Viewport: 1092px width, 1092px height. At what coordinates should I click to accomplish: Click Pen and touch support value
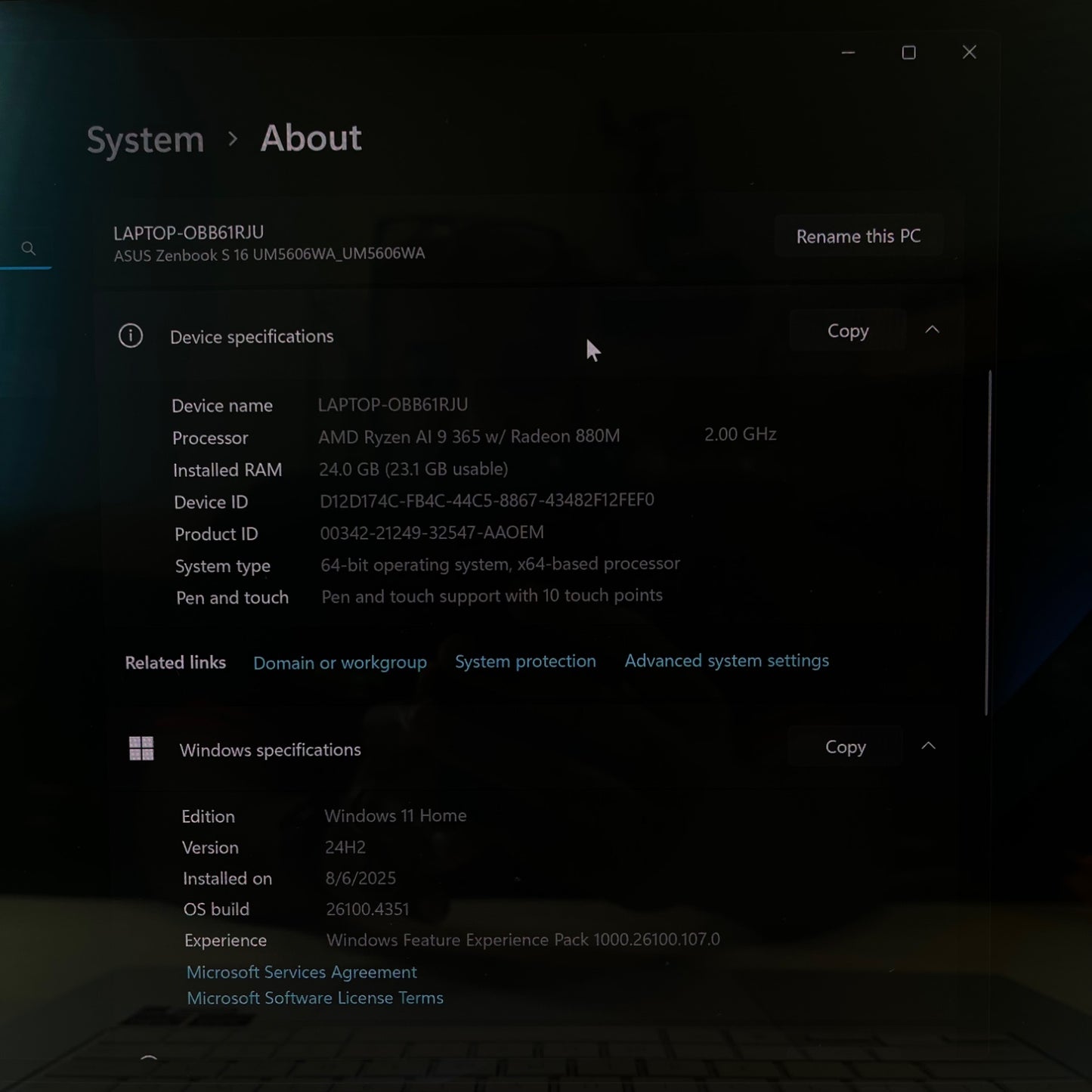492,596
